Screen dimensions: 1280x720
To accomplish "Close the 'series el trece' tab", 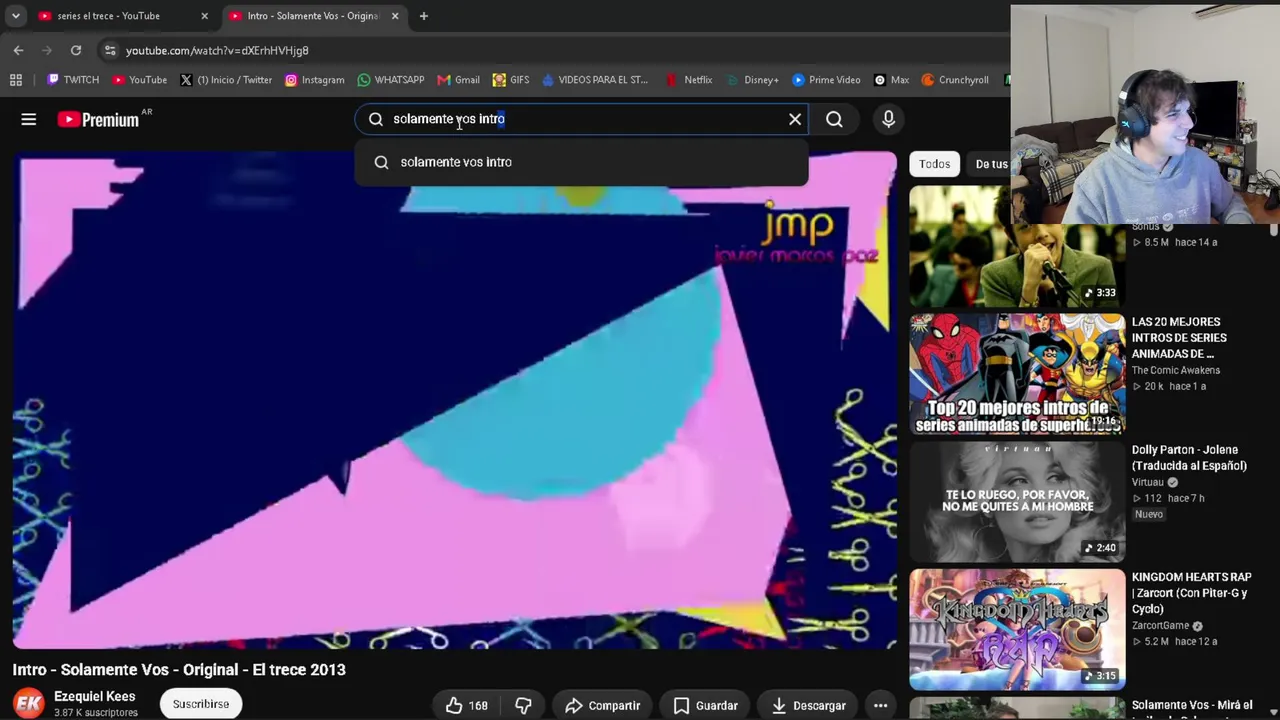I will [204, 16].
